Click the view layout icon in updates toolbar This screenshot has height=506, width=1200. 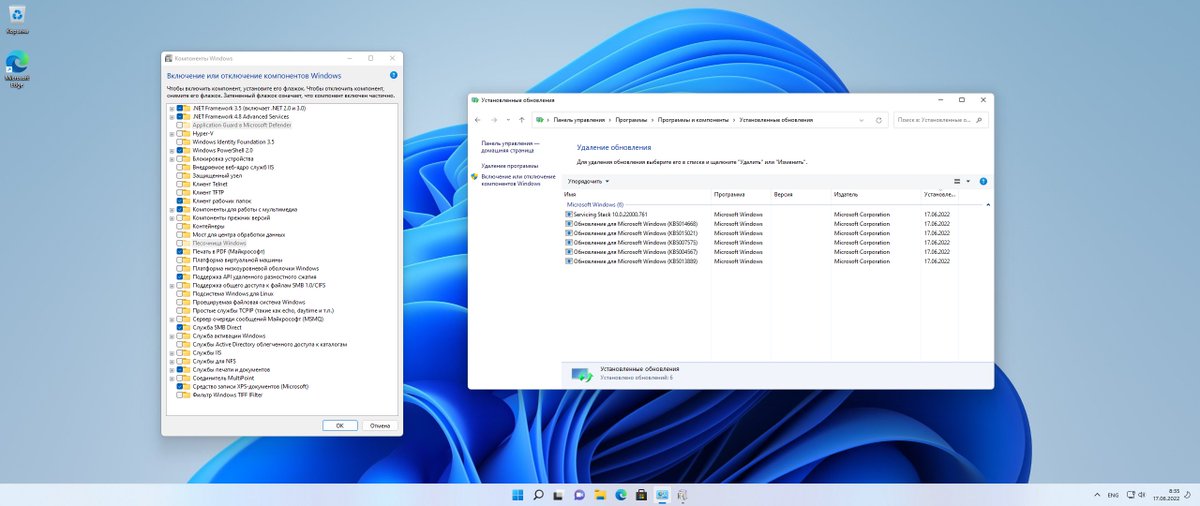coord(957,181)
